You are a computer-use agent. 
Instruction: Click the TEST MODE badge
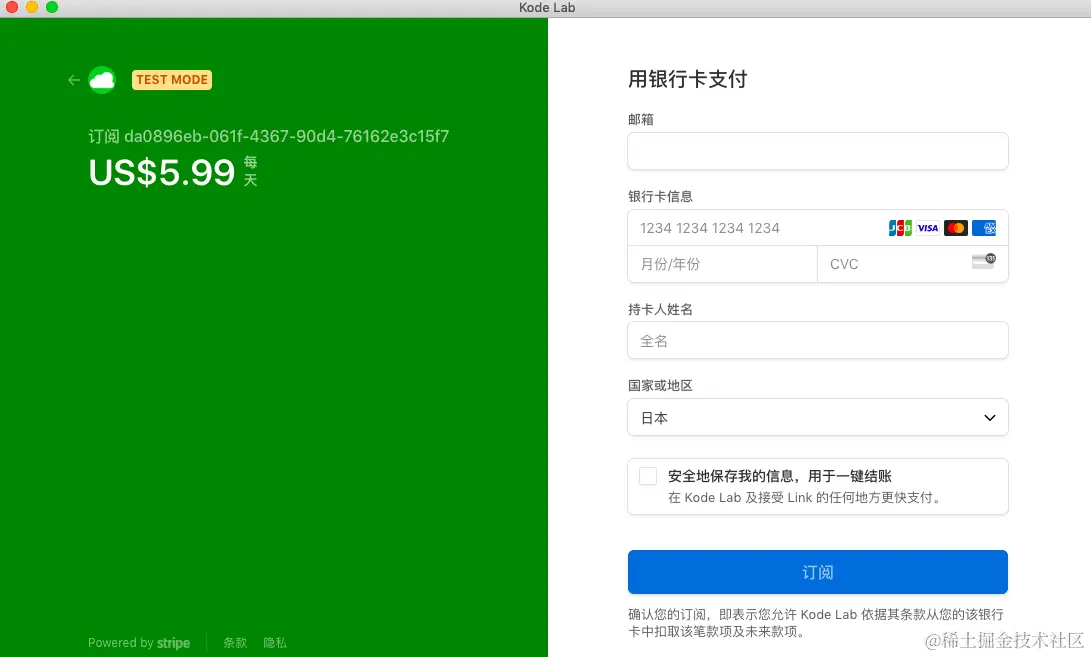pyautogui.click(x=172, y=80)
